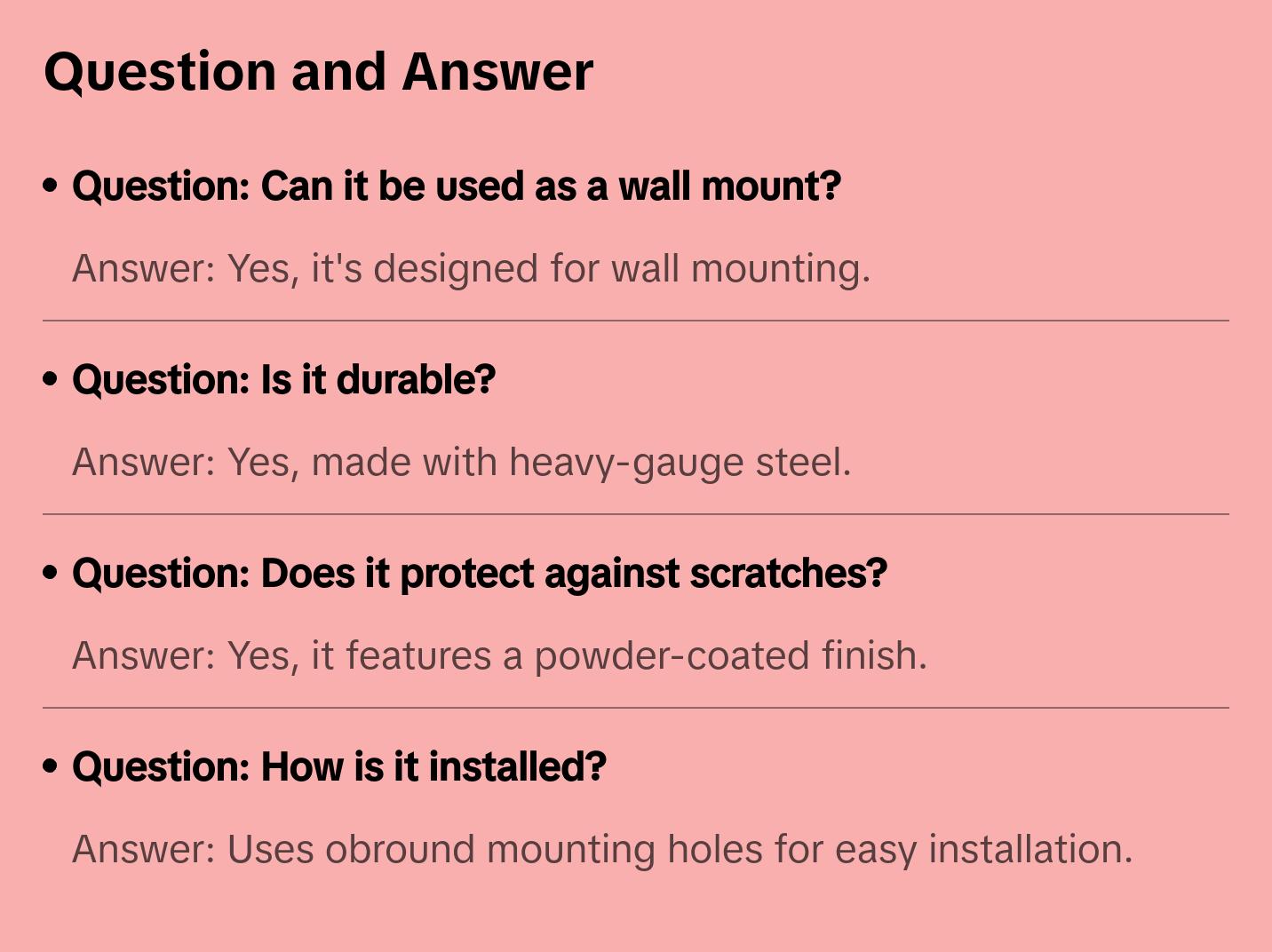Click the divider below the wall mounting answer
The height and width of the screenshot is (952, 1272).
coord(635,321)
